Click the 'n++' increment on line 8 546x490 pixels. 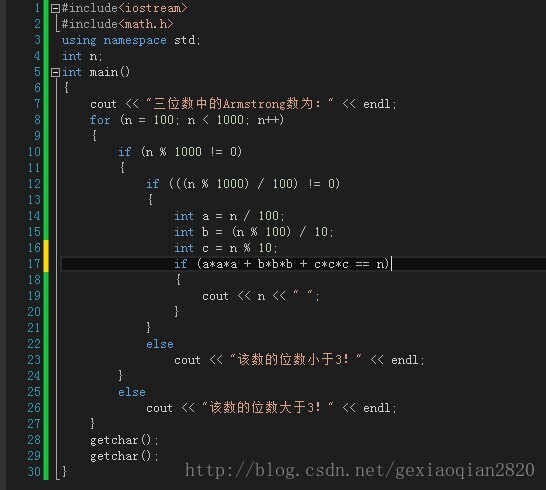pos(268,120)
